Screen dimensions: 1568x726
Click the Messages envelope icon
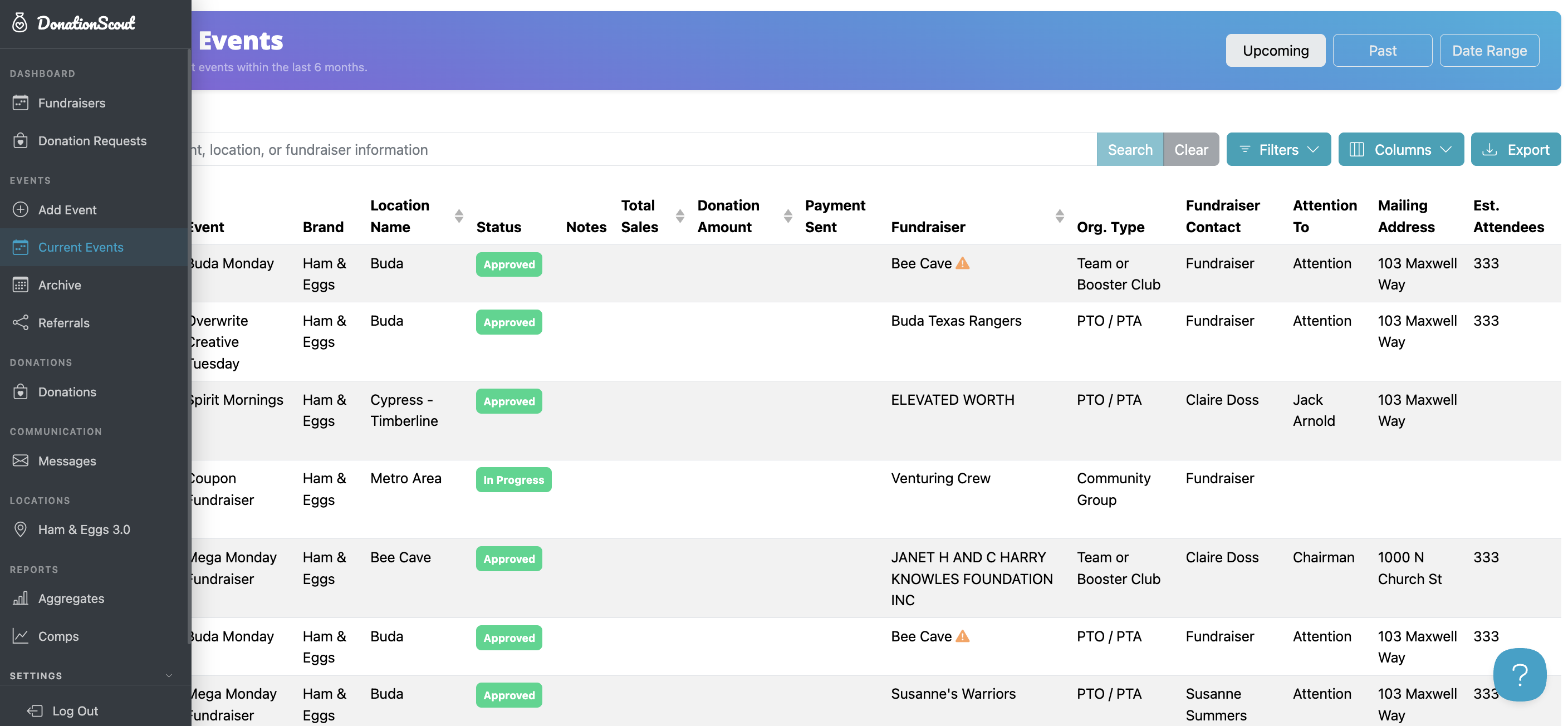(x=20, y=460)
